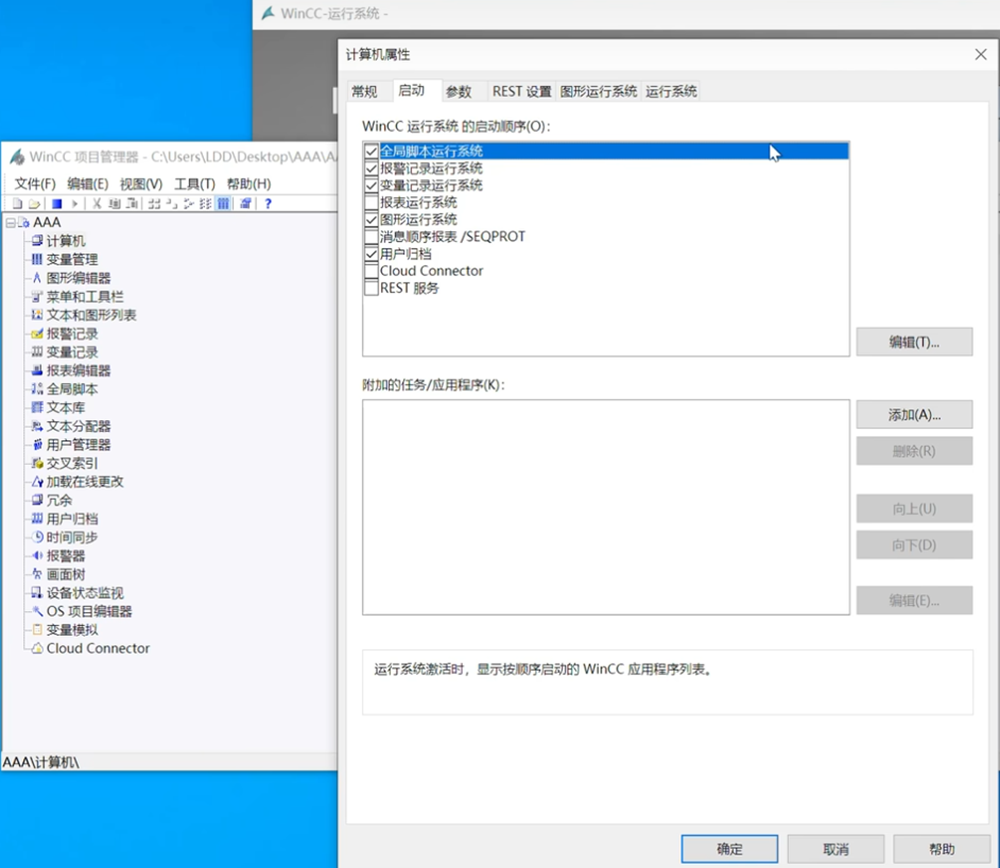The height and width of the screenshot is (868, 1000).
Task: Open 图形编辑器 in the project tree
Action: point(78,278)
